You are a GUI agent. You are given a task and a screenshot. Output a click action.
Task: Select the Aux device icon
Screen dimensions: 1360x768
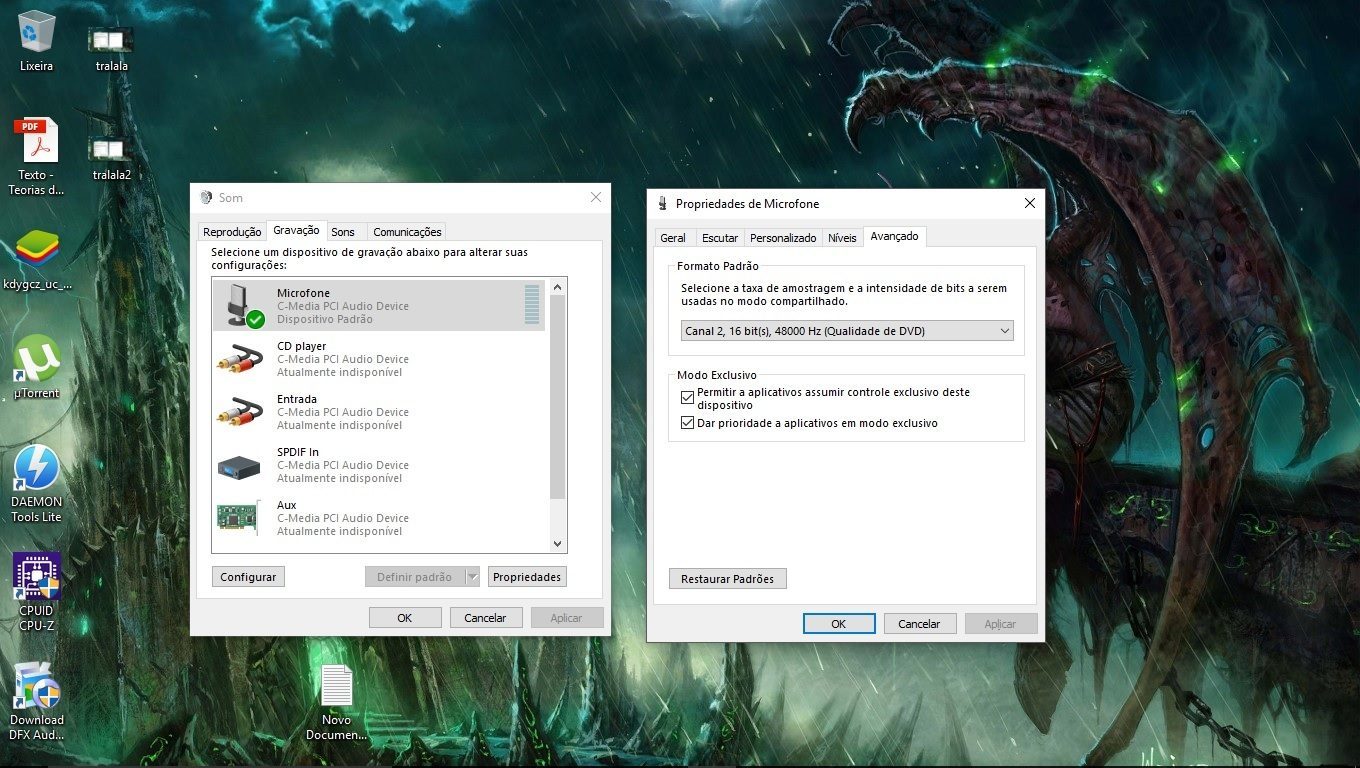(x=239, y=517)
